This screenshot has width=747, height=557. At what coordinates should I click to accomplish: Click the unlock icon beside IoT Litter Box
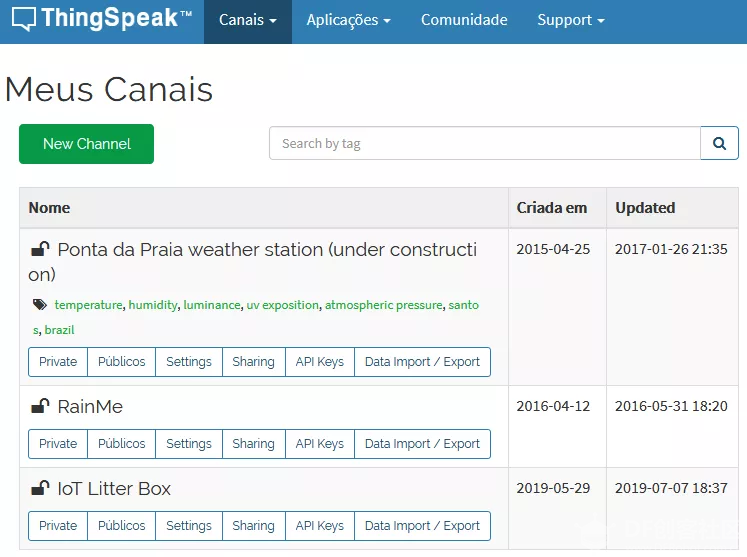point(40,488)
